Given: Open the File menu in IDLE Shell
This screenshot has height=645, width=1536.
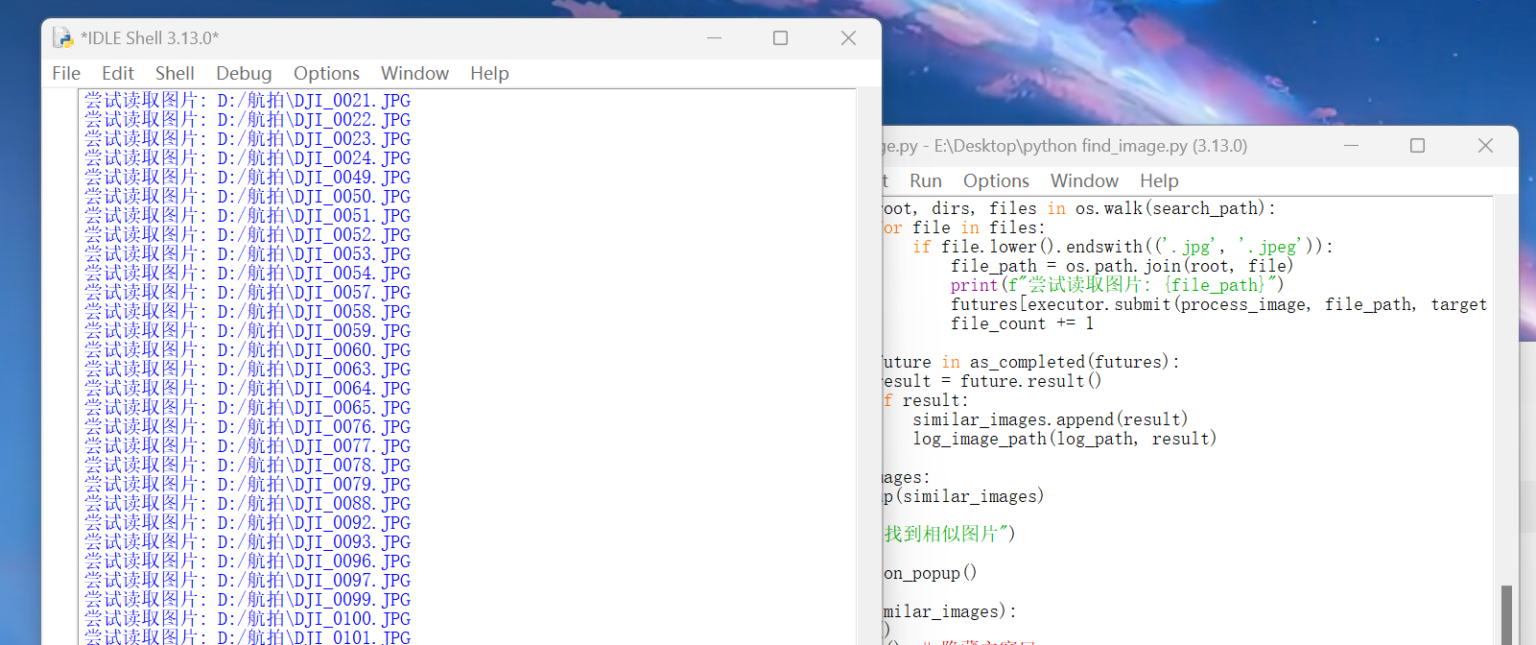Looking at the screenshot, I should click(66, 73).
